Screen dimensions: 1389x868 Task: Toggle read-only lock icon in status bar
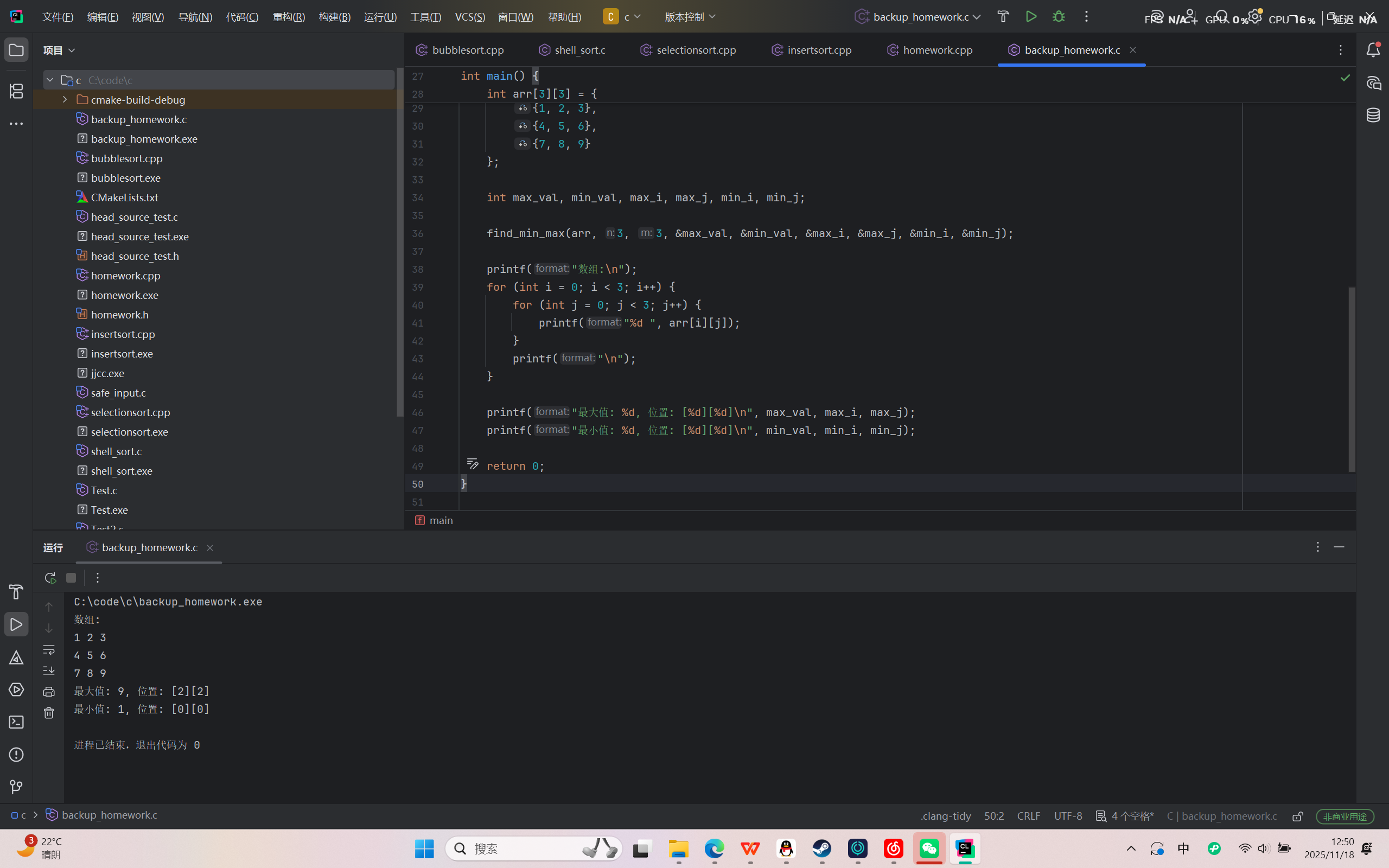coord(1298,816)
